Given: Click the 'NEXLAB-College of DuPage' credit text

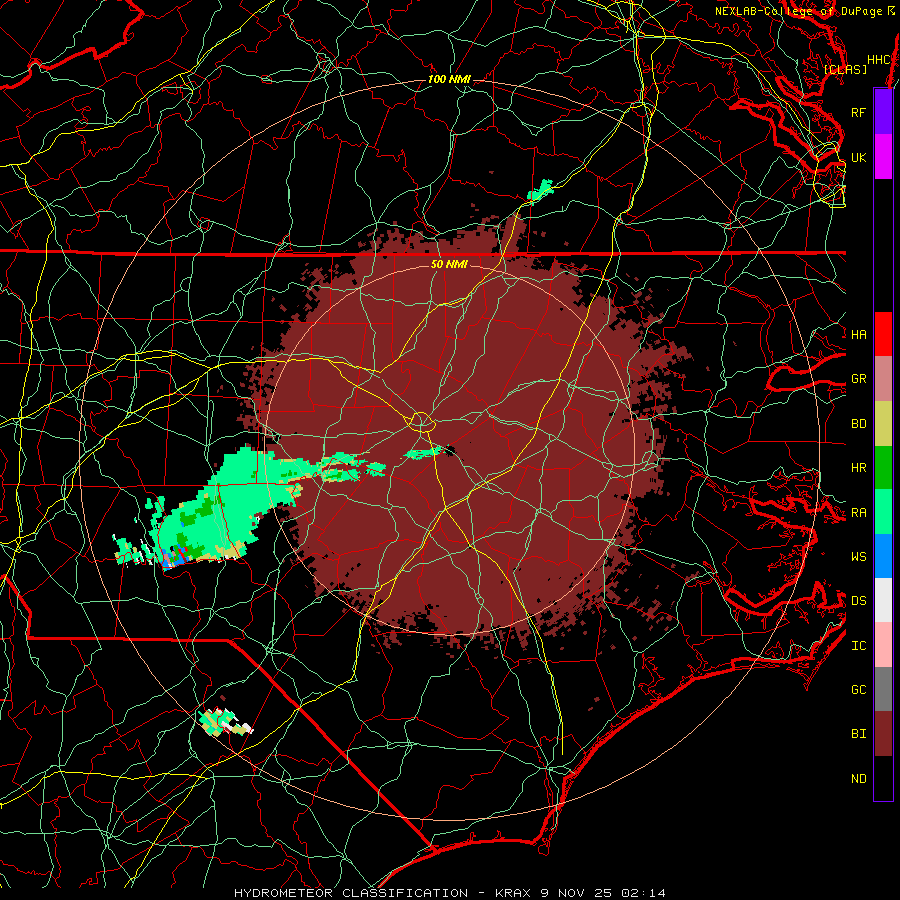Looking at the screenshot, I should 798,11.
